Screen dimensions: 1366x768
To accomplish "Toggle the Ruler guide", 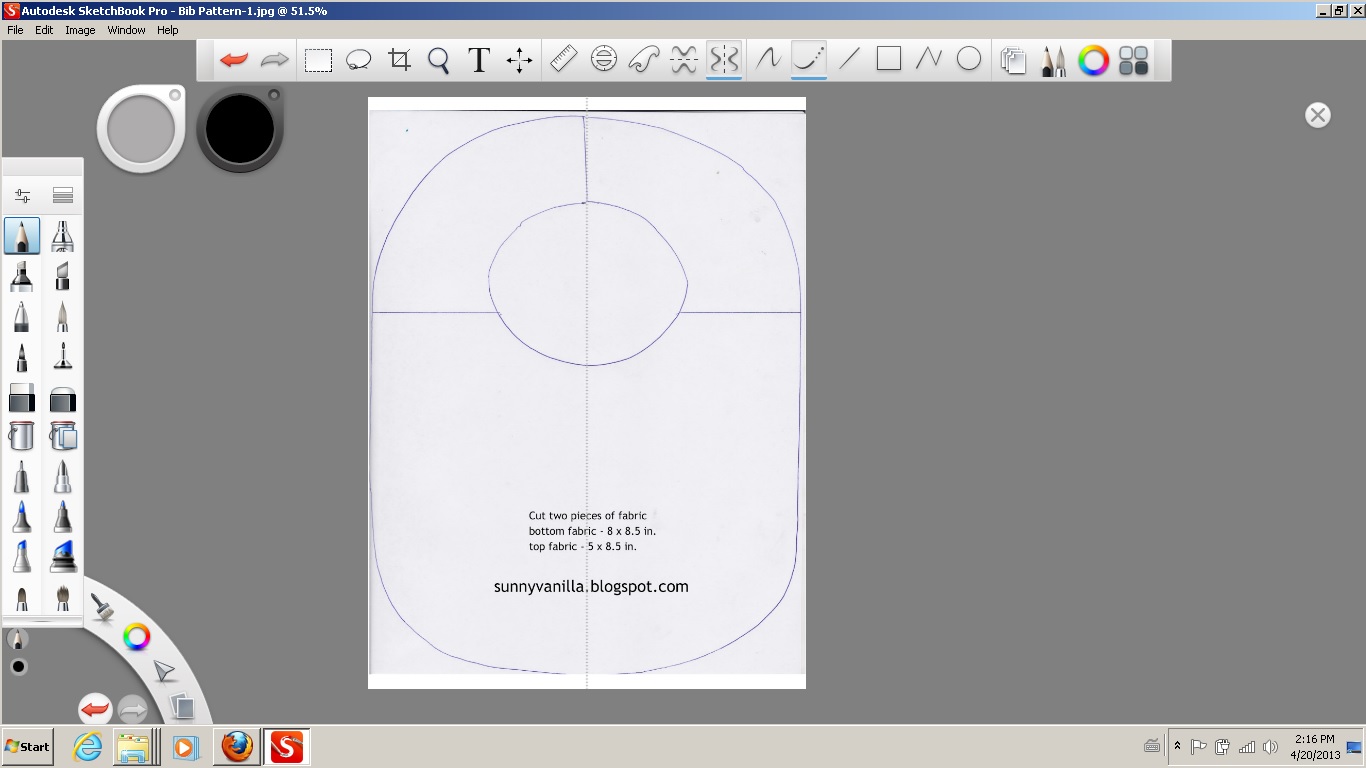I will click(x=563, y=60).
